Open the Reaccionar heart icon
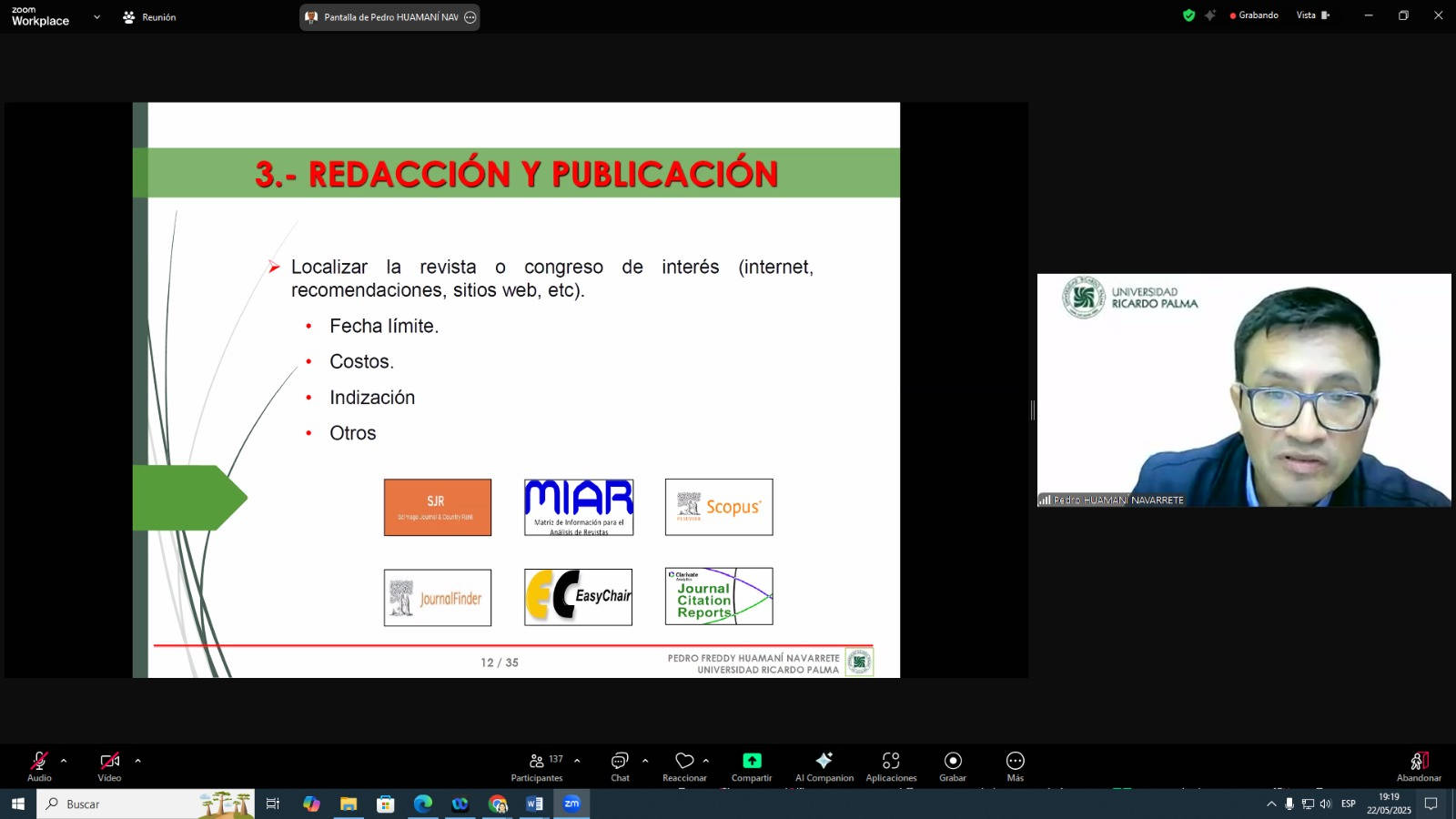This screenshot has width=1456, height=819. (x=684, y=761)
